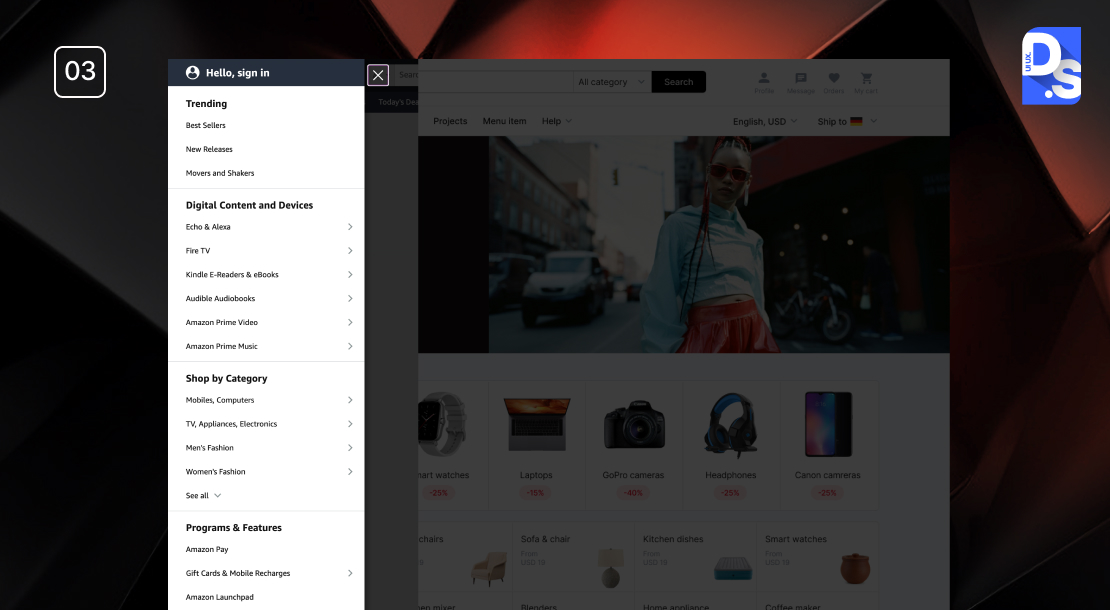
Task: Open Help dropdown menu
Action: 556,121
